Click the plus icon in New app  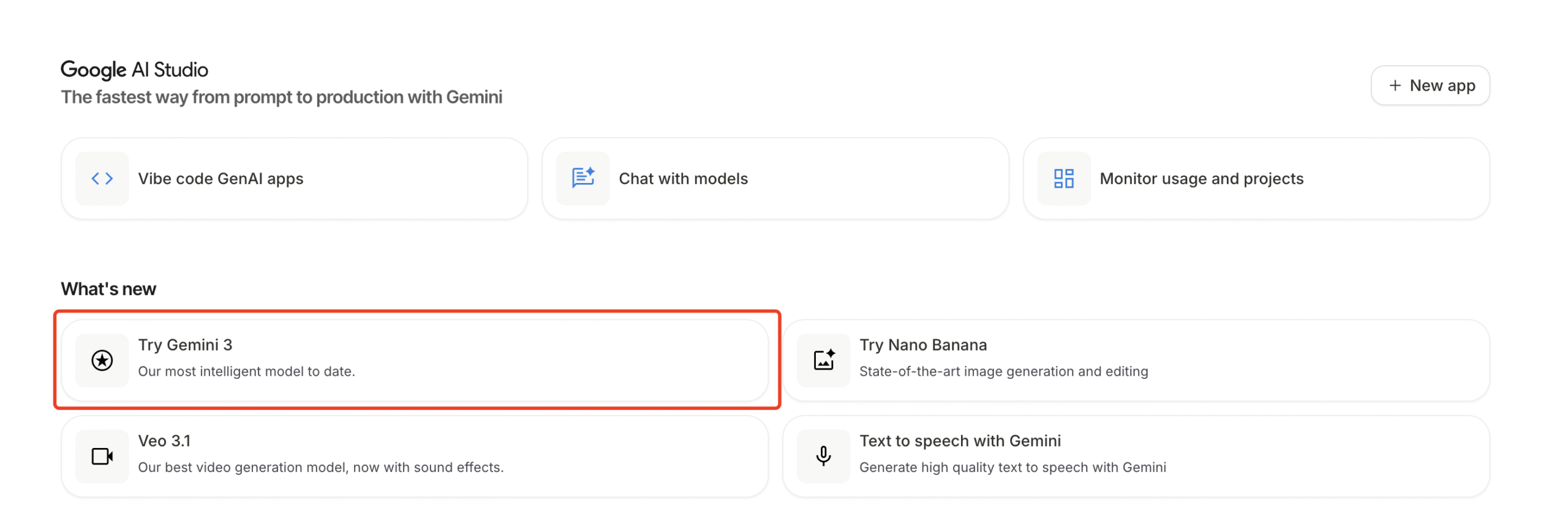[1395, 85]
